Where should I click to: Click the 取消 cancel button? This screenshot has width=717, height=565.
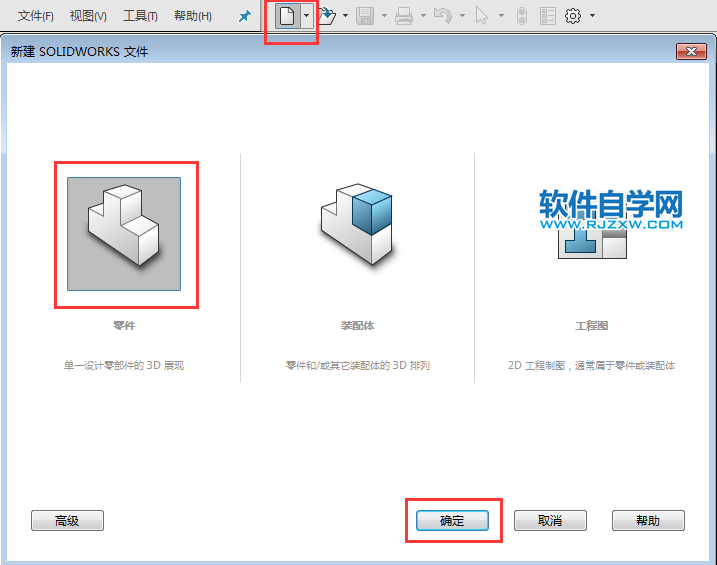(x=550, y=521)
